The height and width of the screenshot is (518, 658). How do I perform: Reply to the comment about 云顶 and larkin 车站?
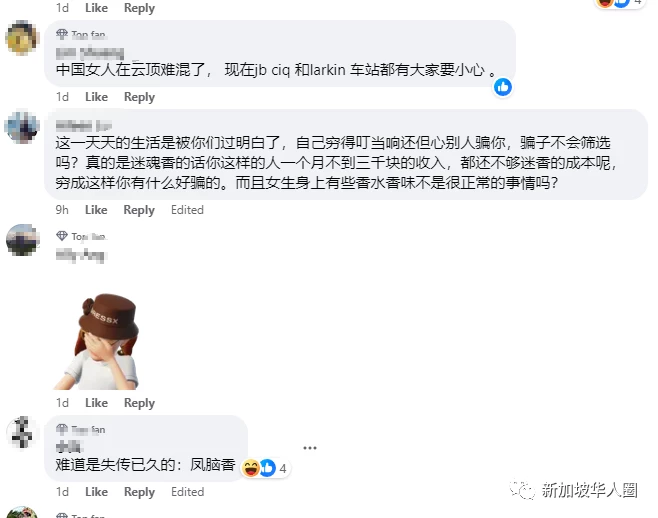(x=139, y=97)
